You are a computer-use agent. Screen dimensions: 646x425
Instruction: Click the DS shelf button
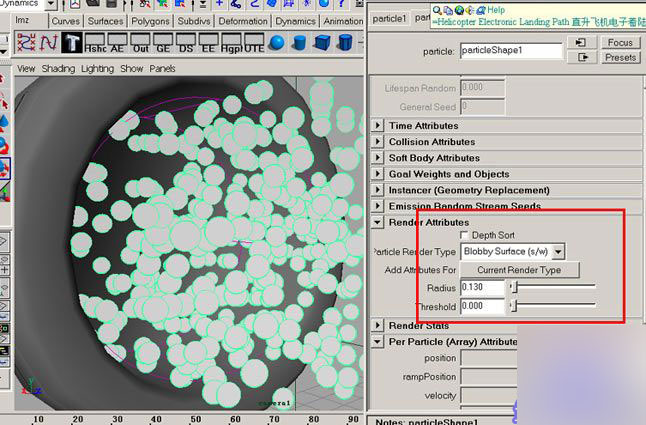tap(186, 43)
